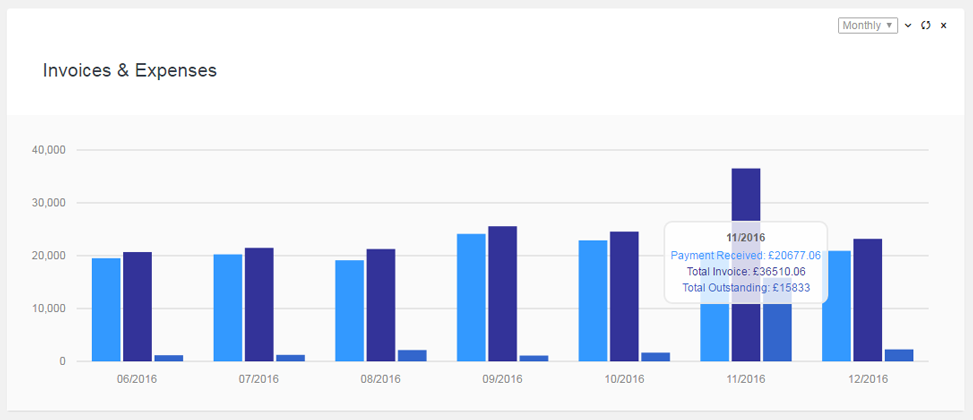Select 06/2016 Payment Received light blue bar
The width and height of the screenshot is (973, 420).
(106, 309)
